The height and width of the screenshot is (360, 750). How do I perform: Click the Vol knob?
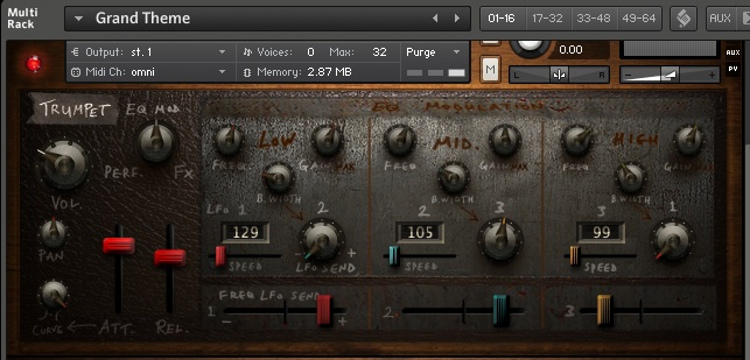(63, 164)
